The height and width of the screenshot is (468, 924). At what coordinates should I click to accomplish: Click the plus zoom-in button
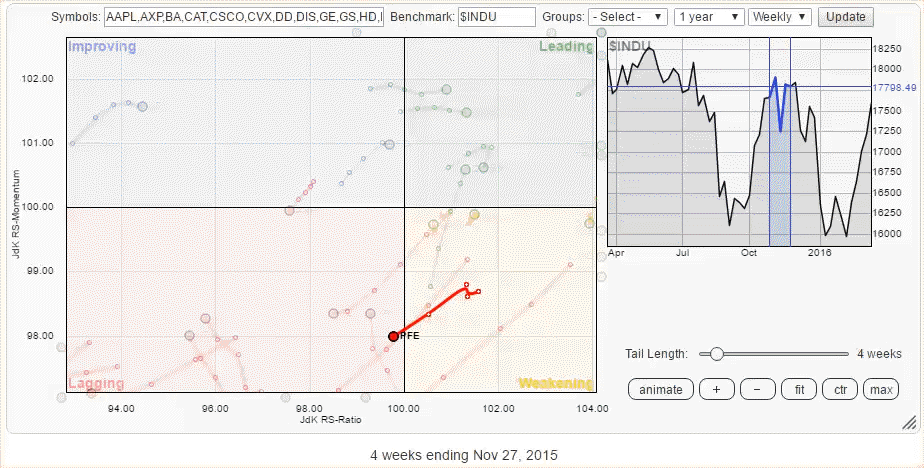click(x=716, y=389)
